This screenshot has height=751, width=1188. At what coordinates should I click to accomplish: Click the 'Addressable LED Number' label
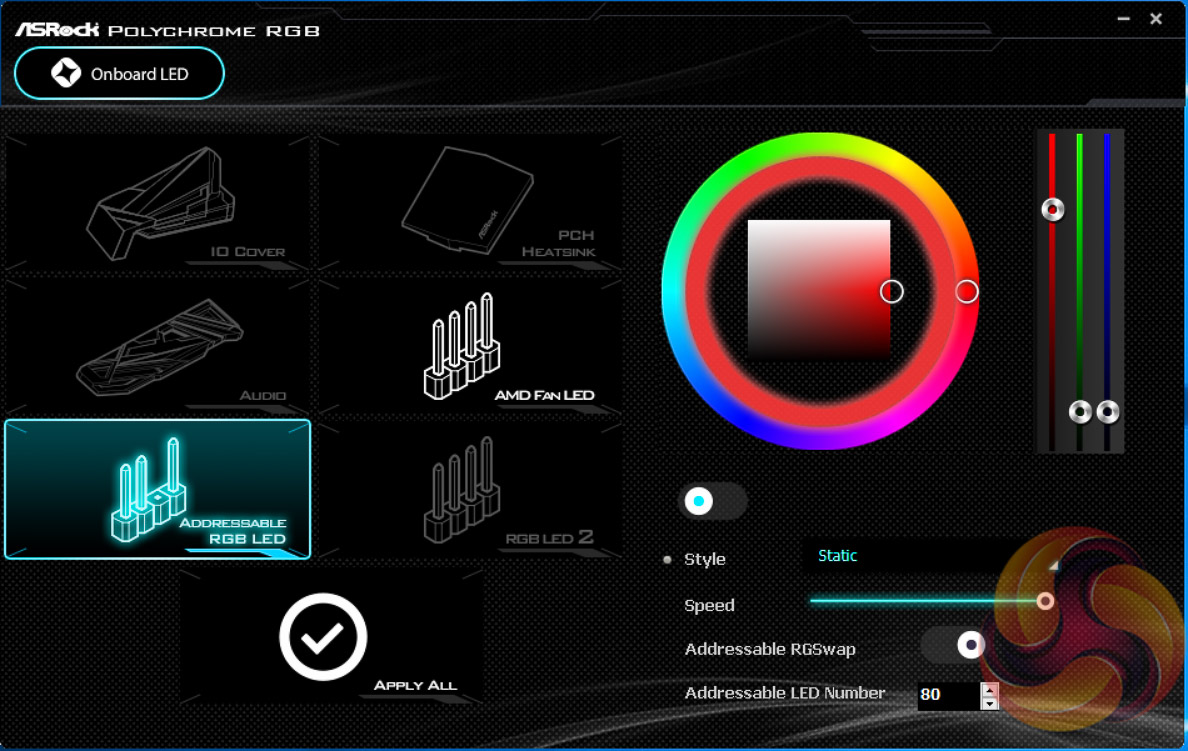[785, 693]
